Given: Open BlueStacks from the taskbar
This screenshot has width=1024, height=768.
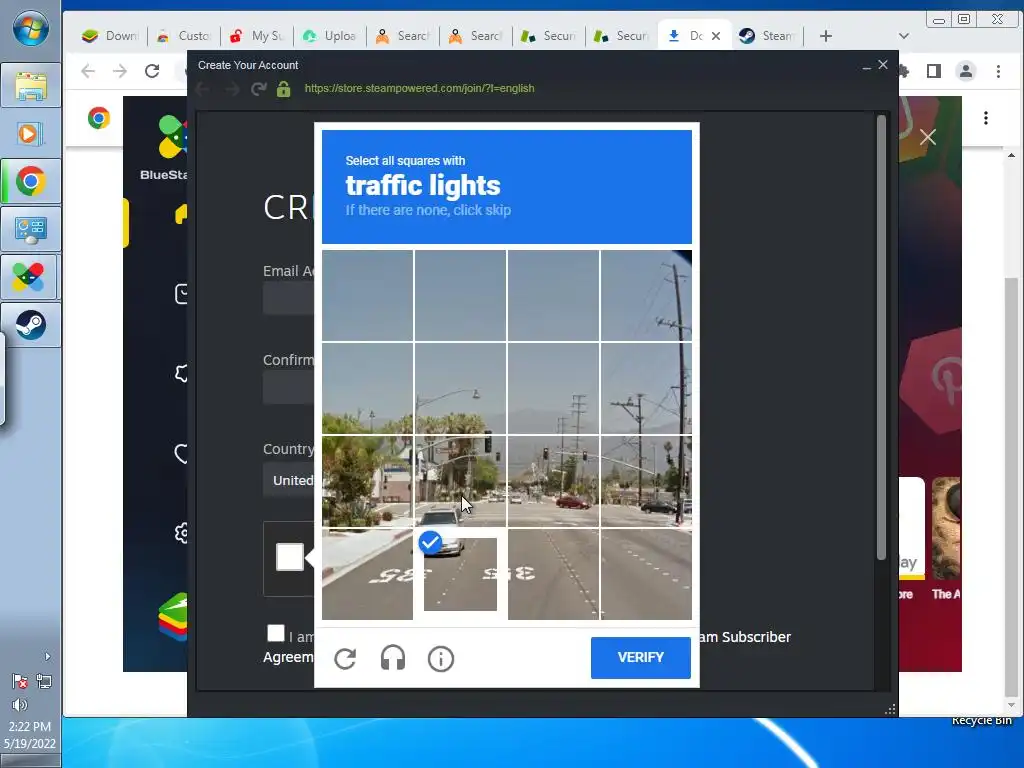Looking at the screenshot, I should (x=31, y=277).
